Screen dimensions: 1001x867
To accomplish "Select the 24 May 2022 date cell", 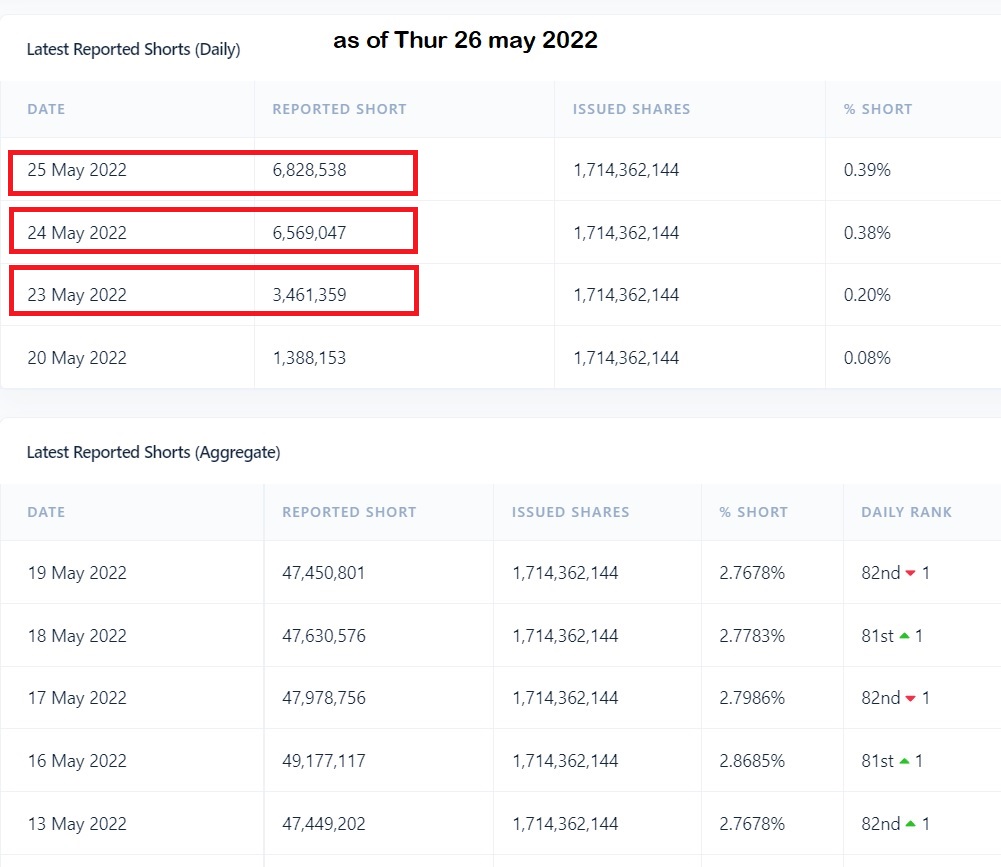I will pyautogui.click(x=77, y=232).
